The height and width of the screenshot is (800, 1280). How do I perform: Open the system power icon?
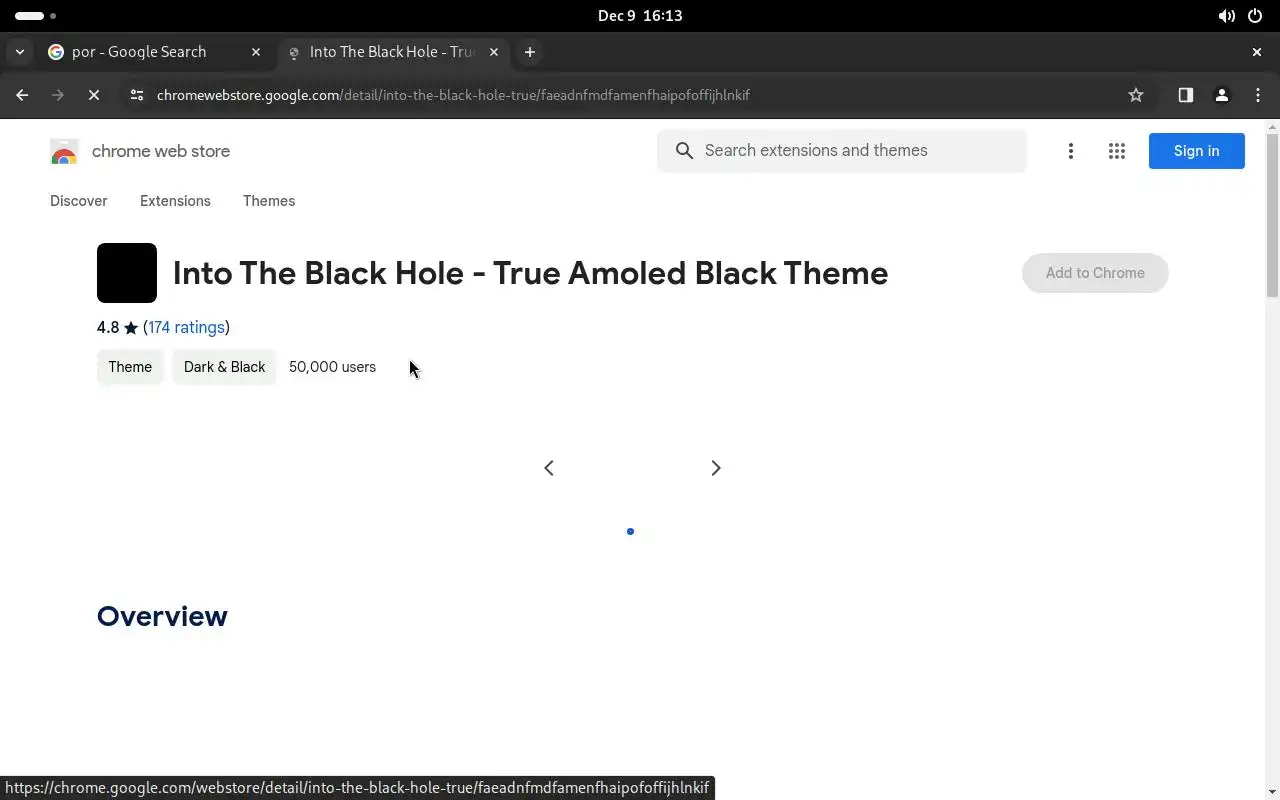[x=1255, y=16]
